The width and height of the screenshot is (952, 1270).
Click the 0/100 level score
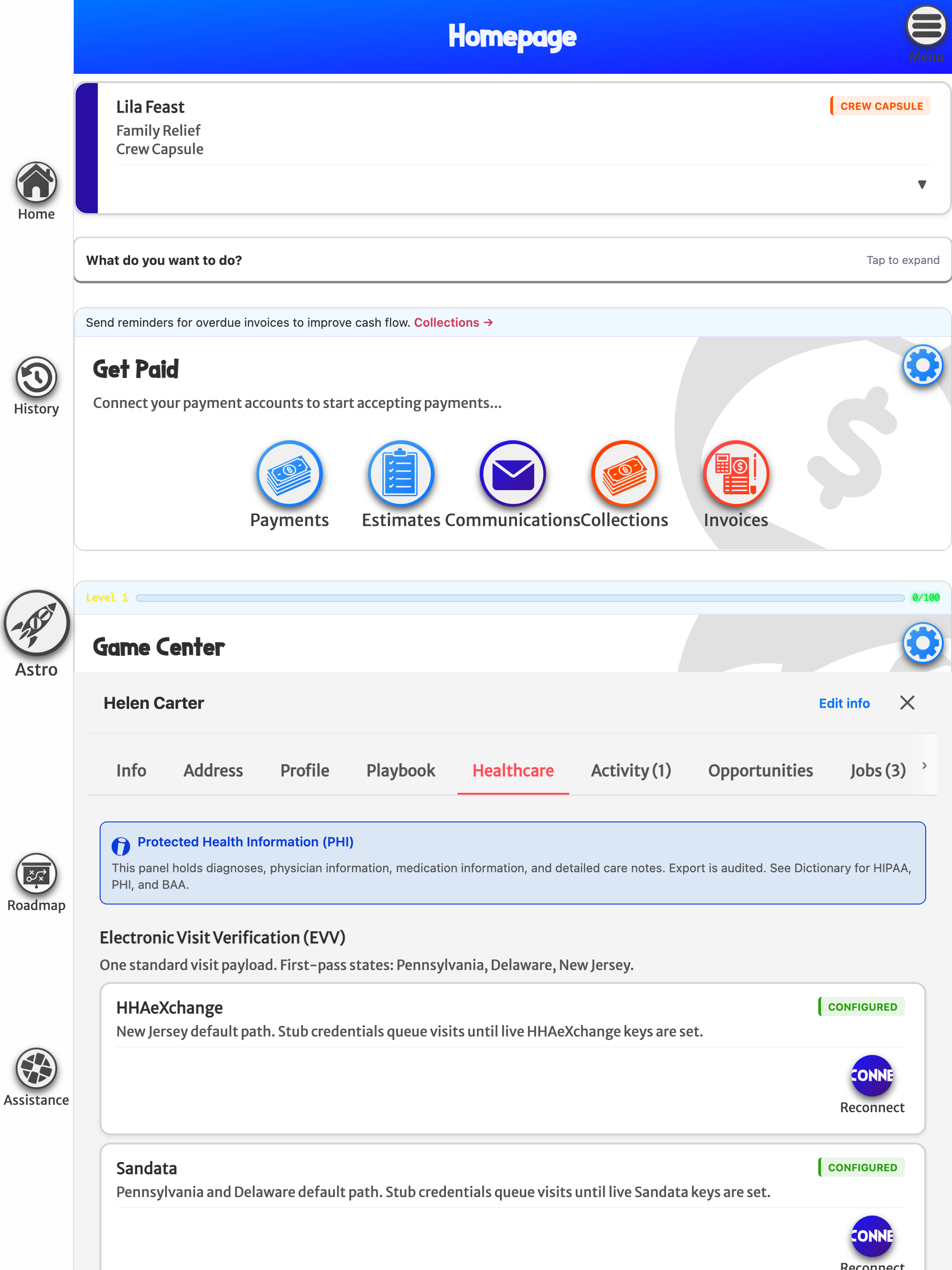925,598
